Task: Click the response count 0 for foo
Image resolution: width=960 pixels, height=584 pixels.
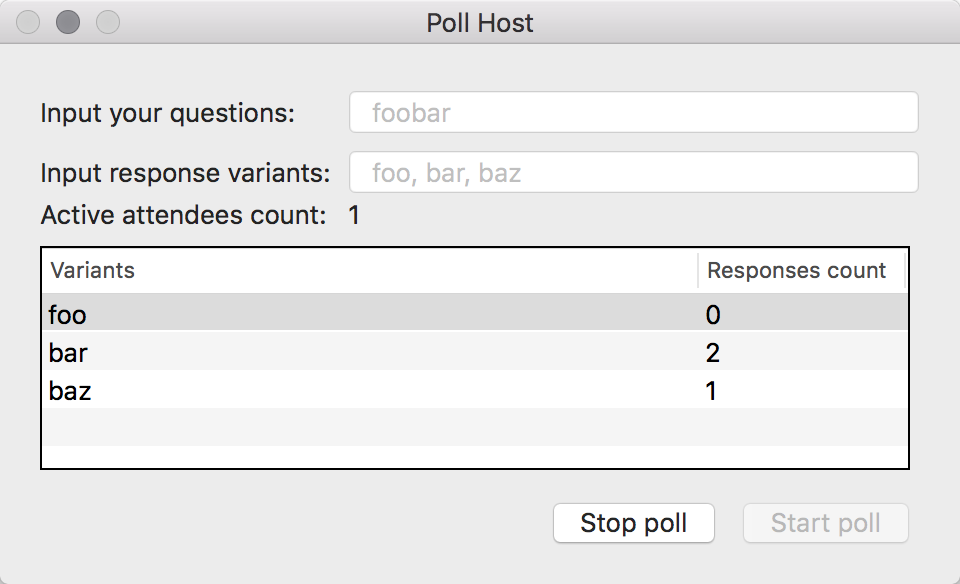Action: pos(713,315)
